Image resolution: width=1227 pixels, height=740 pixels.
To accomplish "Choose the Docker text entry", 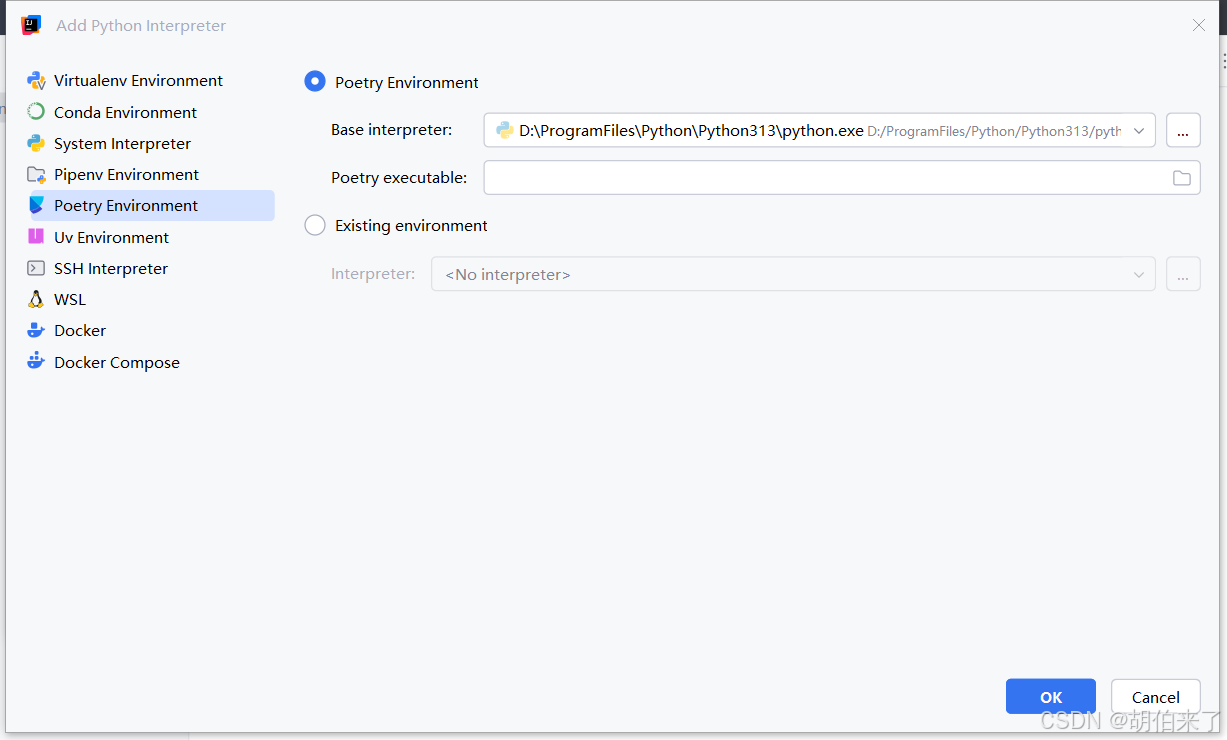I will coord(80,330).
